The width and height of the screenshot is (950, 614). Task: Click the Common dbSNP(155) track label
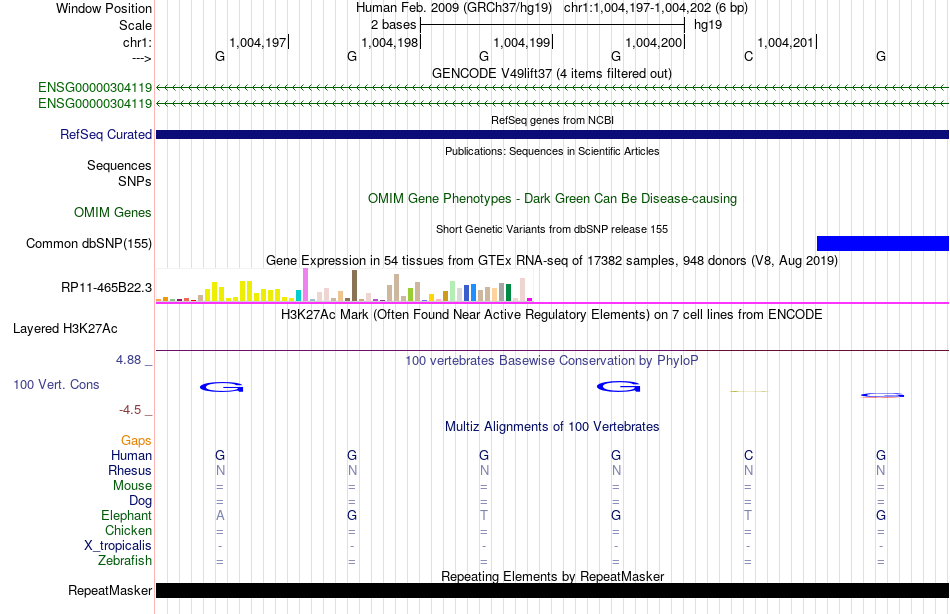89,243
